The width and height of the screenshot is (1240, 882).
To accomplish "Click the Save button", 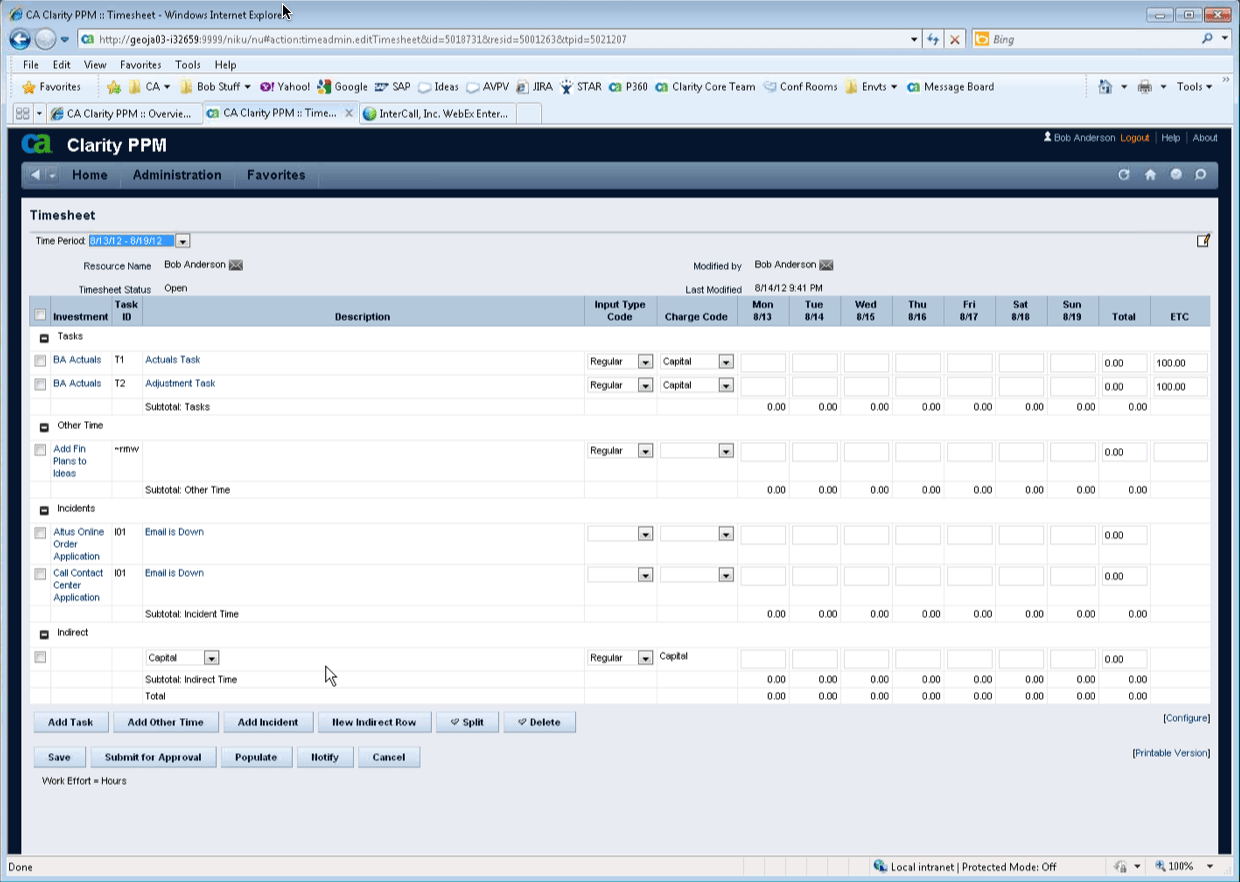I will 59,757.
